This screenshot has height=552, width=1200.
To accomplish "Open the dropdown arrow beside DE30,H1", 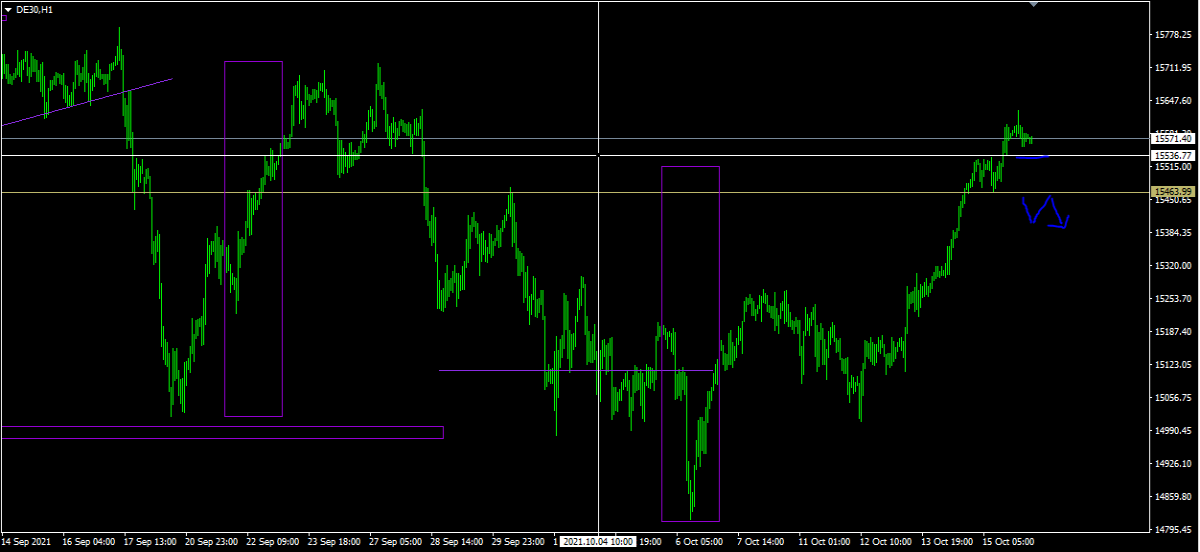I will (8, 8).
